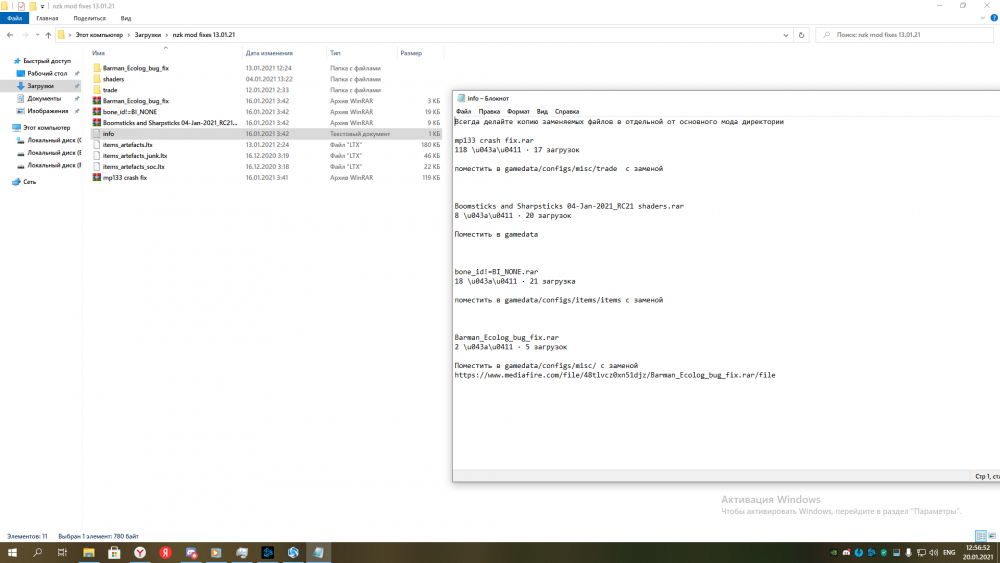Navigate back with the back arrow
The image size is (1000, 563).
[9, 35]
